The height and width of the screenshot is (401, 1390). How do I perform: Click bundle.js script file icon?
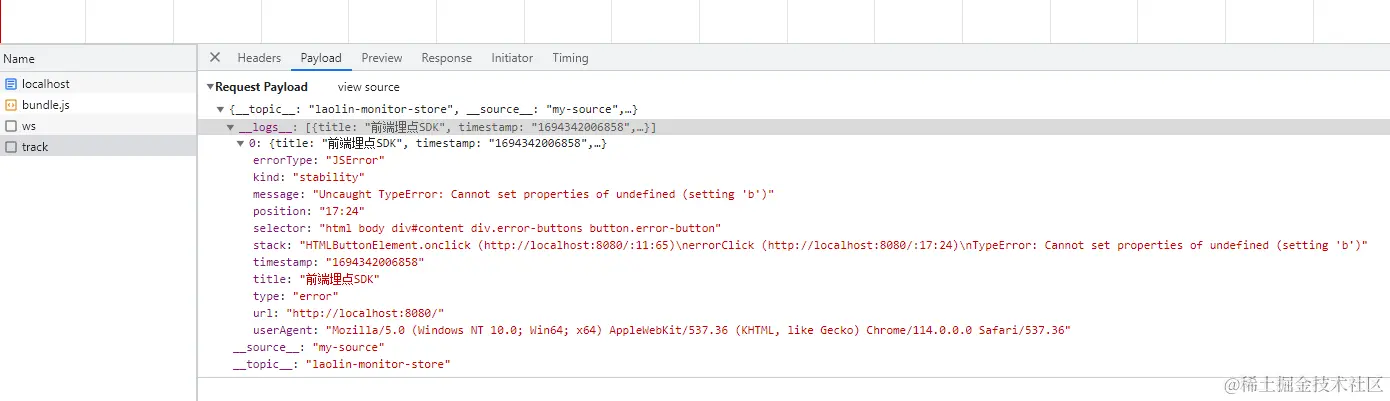pyautogui.click(x=11, y=105)
